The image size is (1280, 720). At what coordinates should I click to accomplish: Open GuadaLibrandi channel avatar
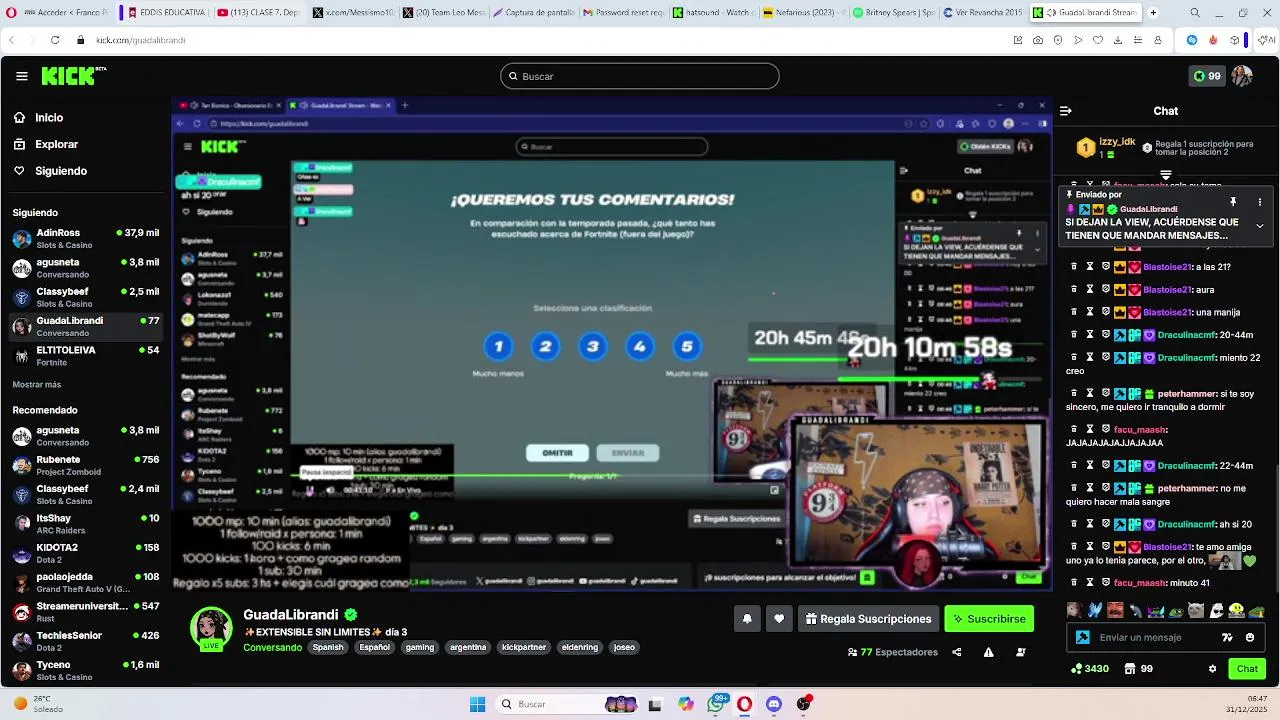211,627
